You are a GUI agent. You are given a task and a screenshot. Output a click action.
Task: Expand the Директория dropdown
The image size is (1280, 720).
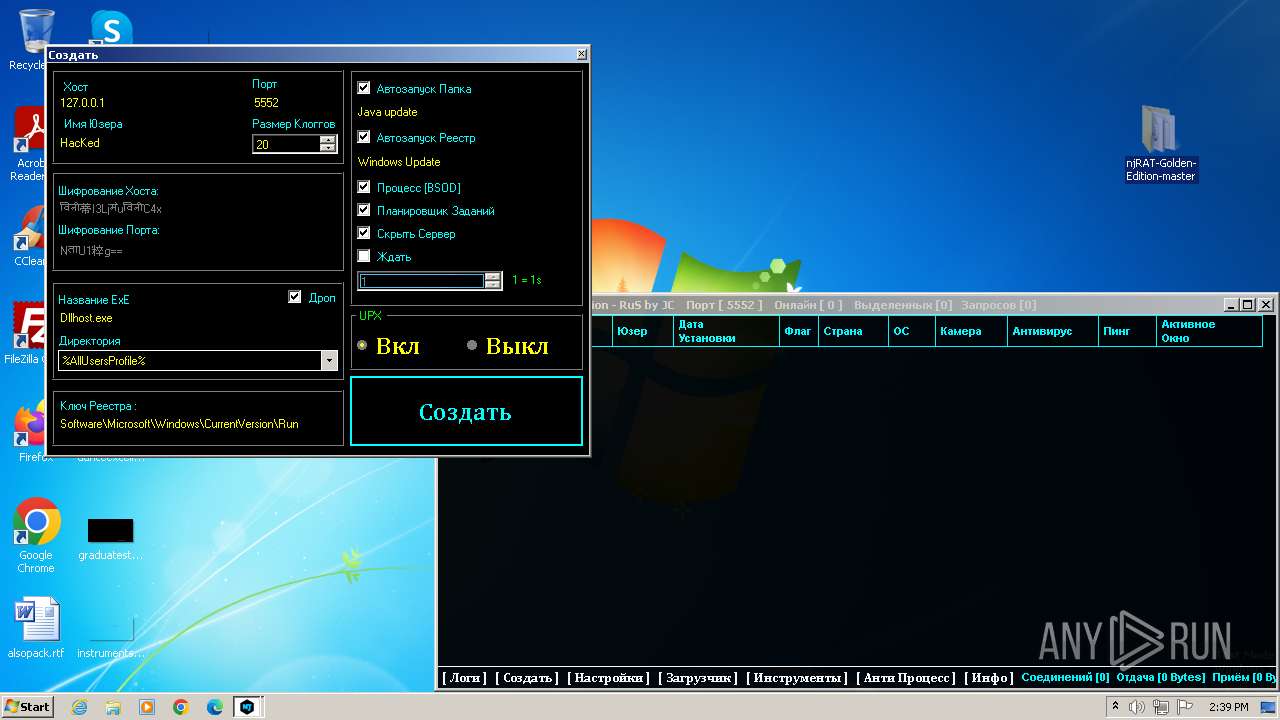[329, 361]
